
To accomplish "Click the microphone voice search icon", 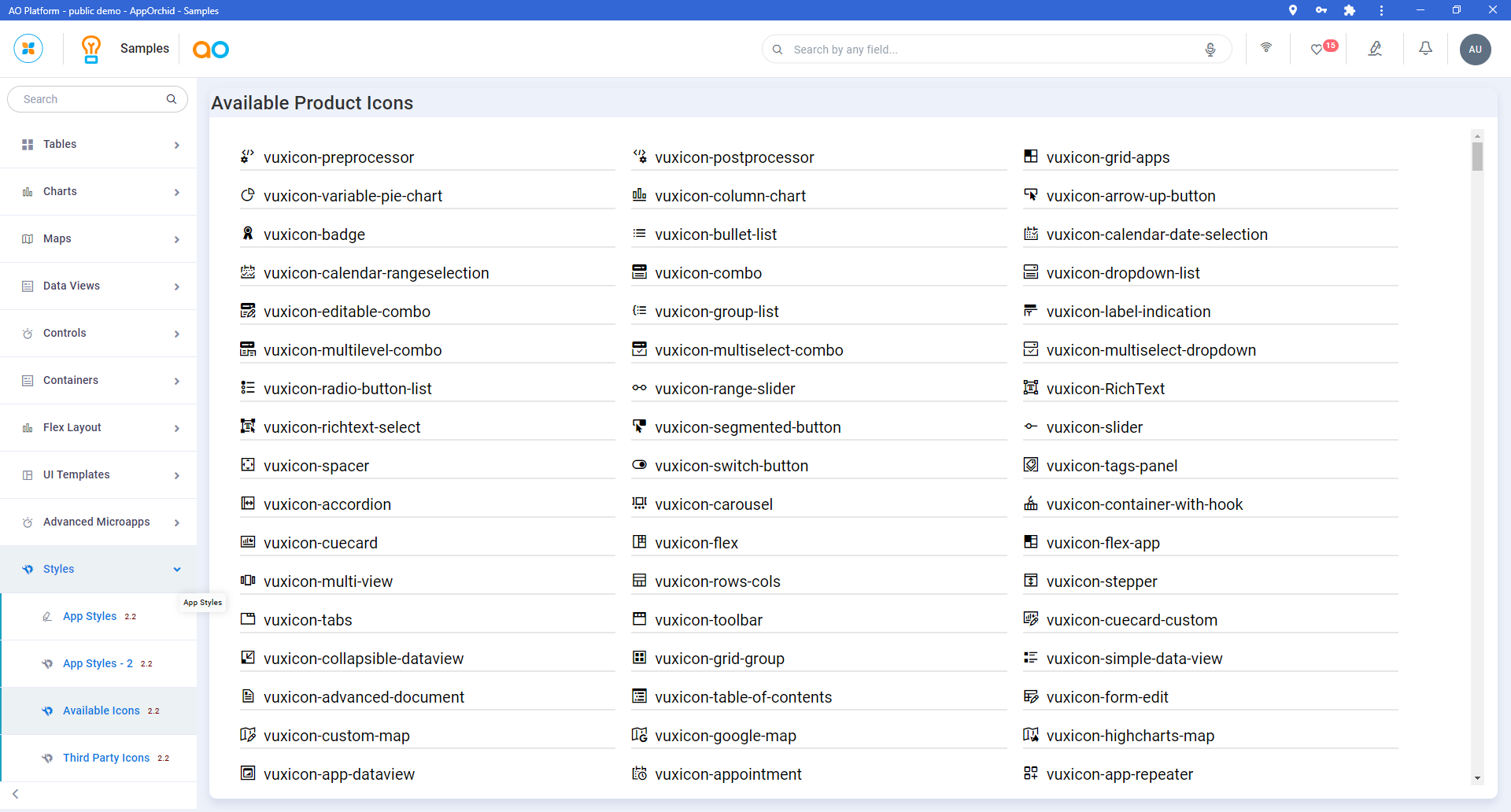I will pos(1210,50).
